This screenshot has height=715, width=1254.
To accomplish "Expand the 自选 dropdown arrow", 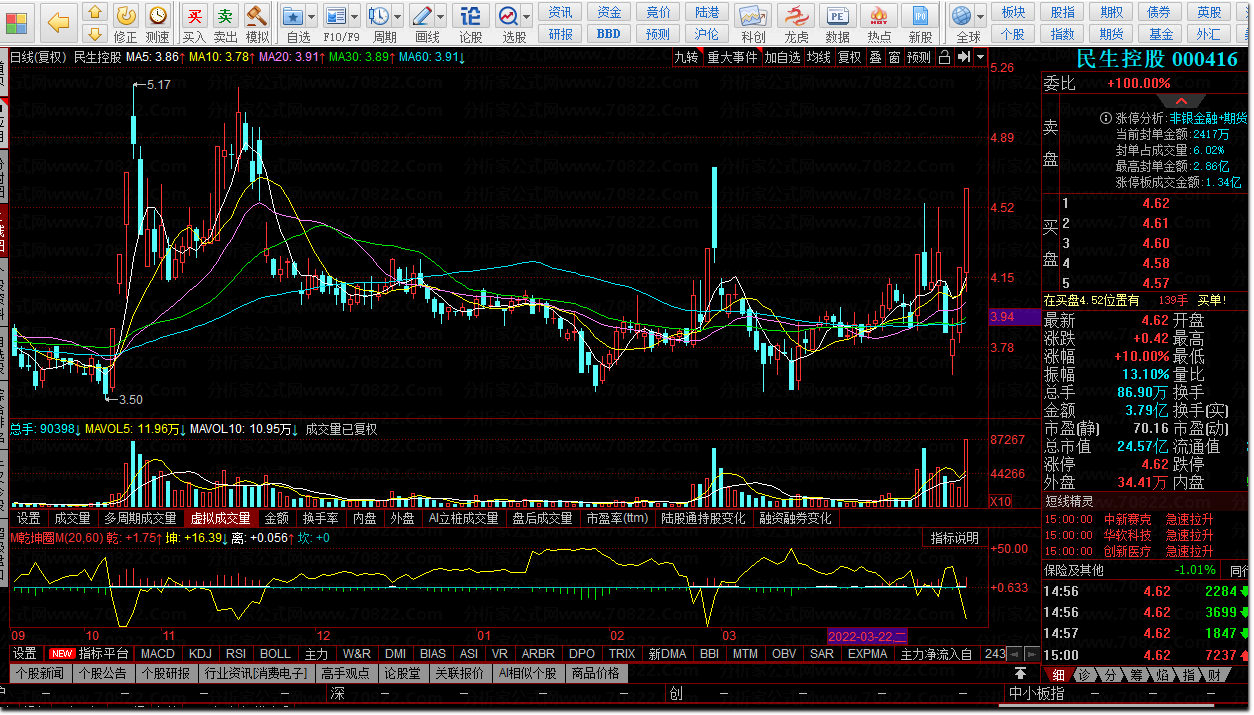I will coord(313,16).
